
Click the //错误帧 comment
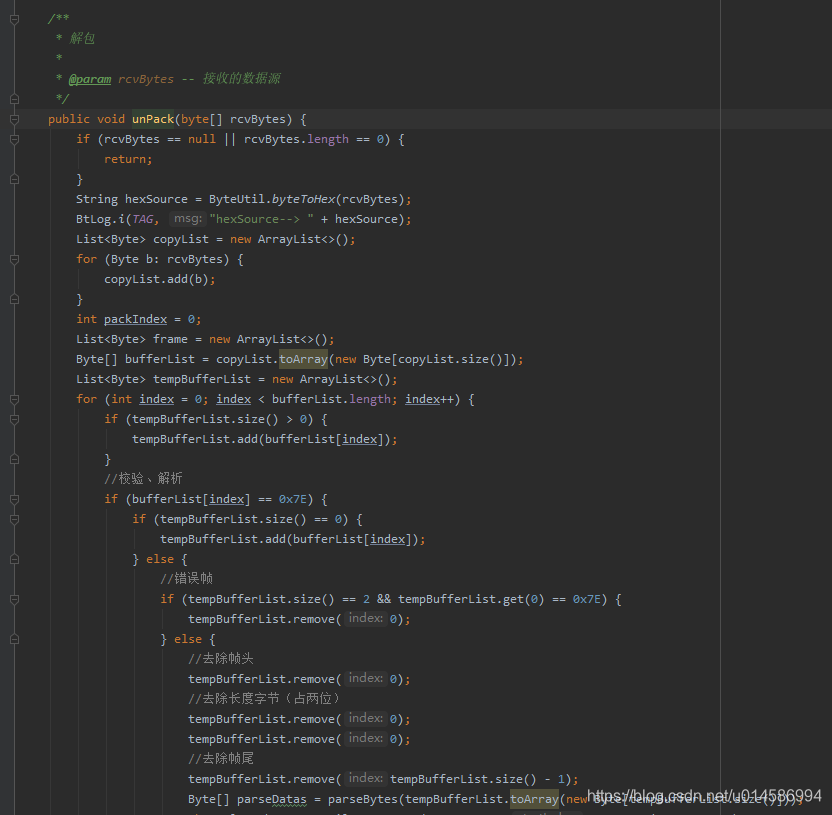point(186,578)
